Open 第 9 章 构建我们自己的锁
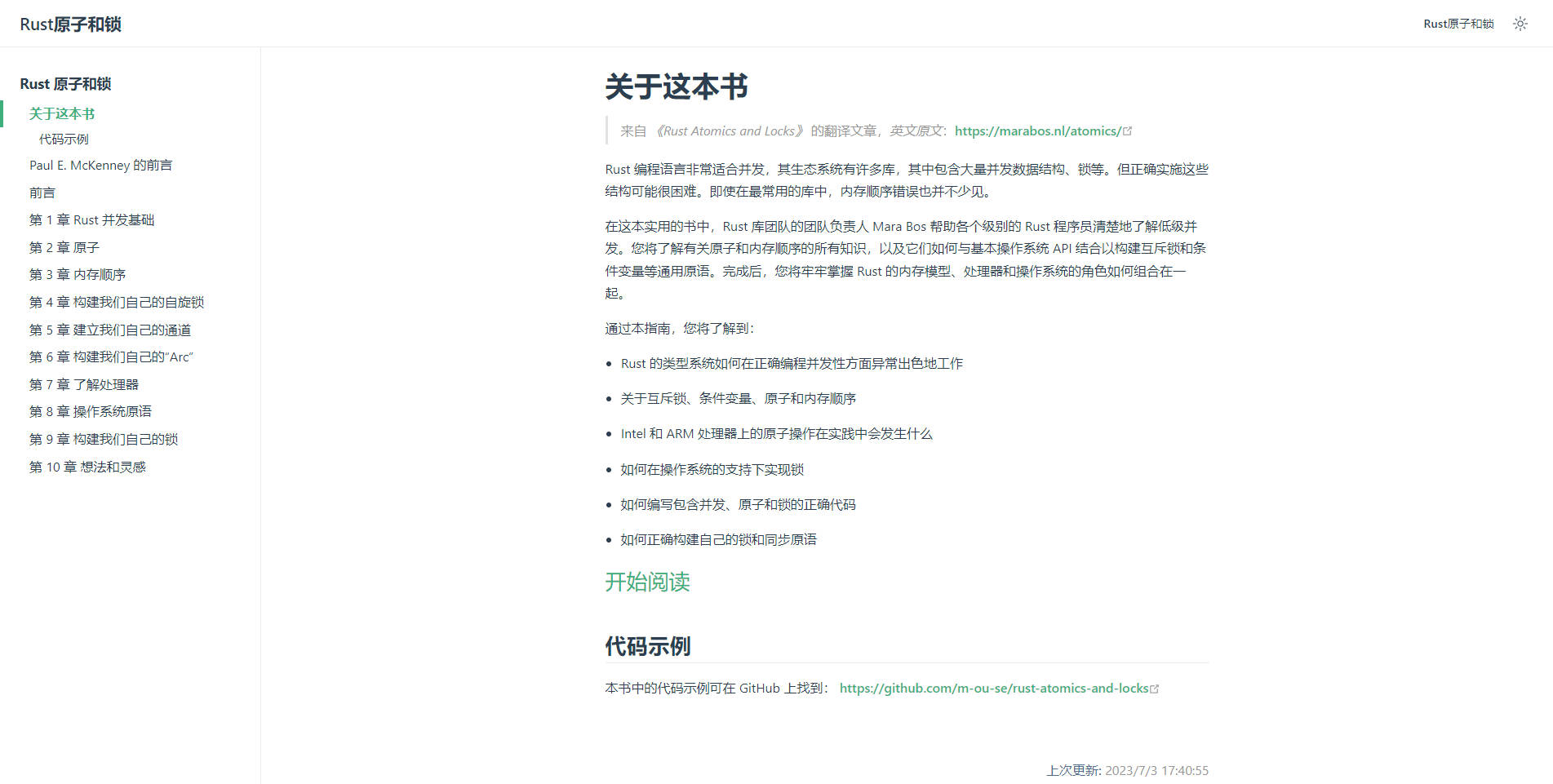Image resolution: width=1553 pixels, height=784 pixels. point(104,439)
